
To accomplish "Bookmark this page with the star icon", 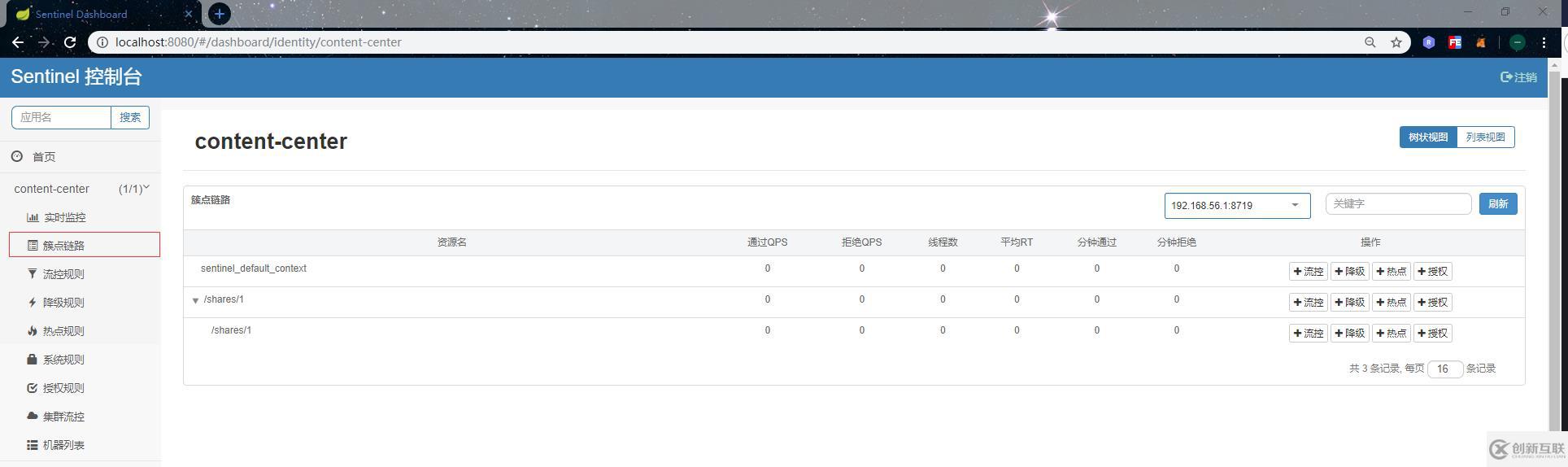I will click(x=1396, y=42).
